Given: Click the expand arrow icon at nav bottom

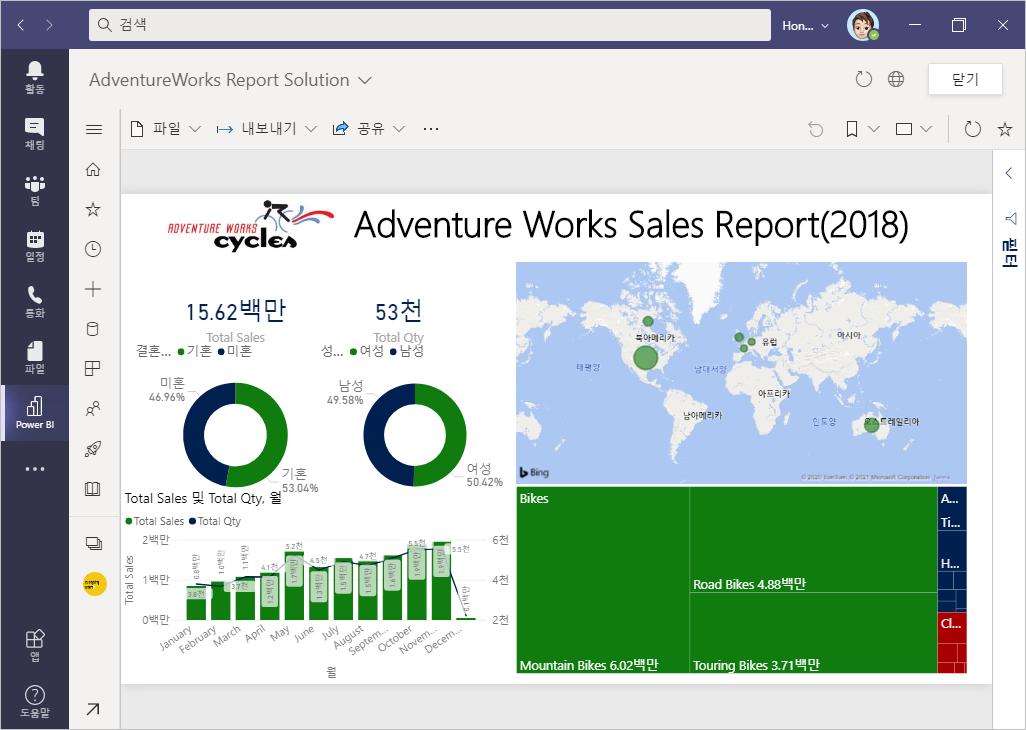Looking at the screenshot, I should (93, 709).
